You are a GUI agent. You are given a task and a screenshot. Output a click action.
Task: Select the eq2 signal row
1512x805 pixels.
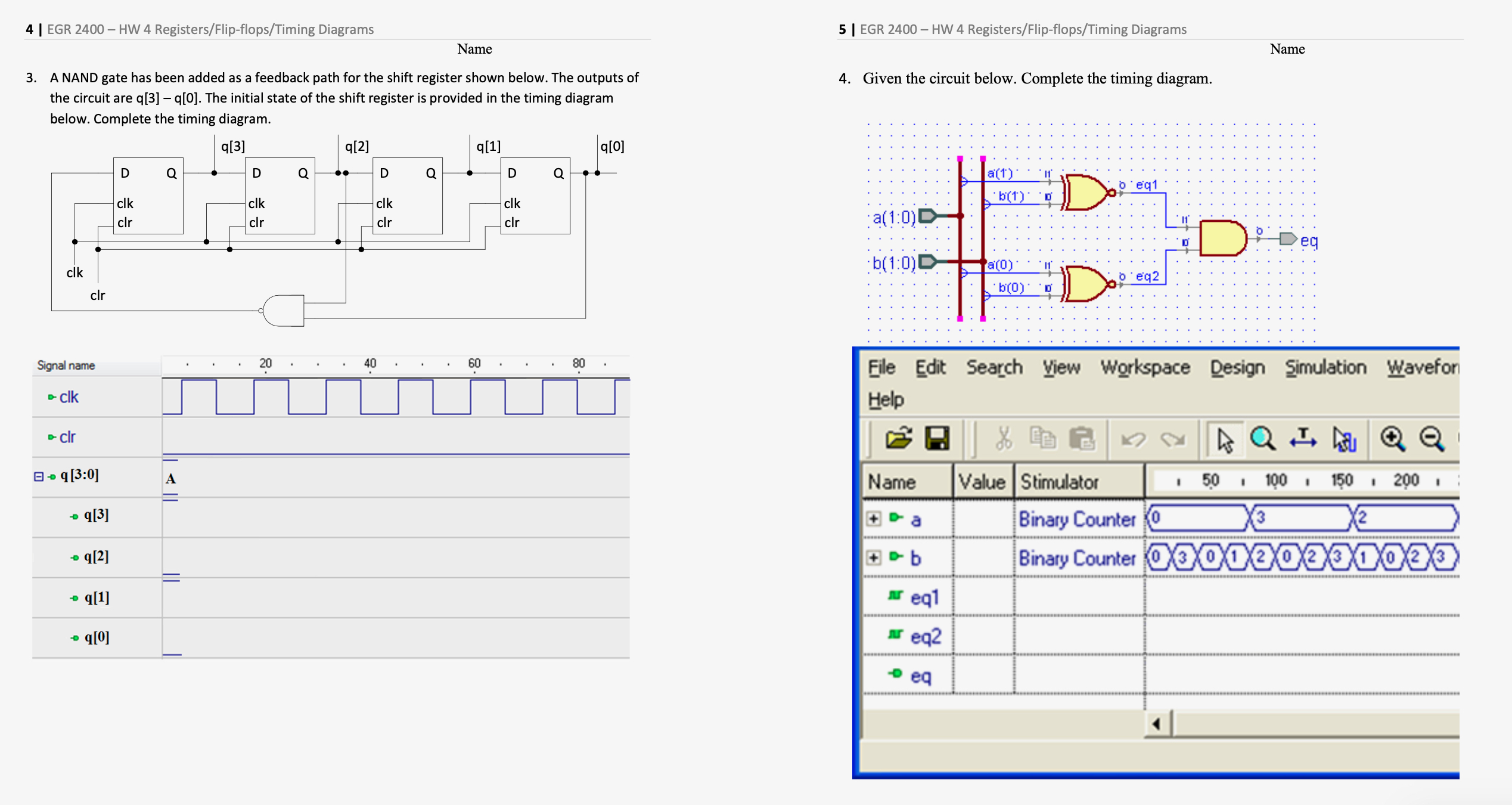(925, 636)
